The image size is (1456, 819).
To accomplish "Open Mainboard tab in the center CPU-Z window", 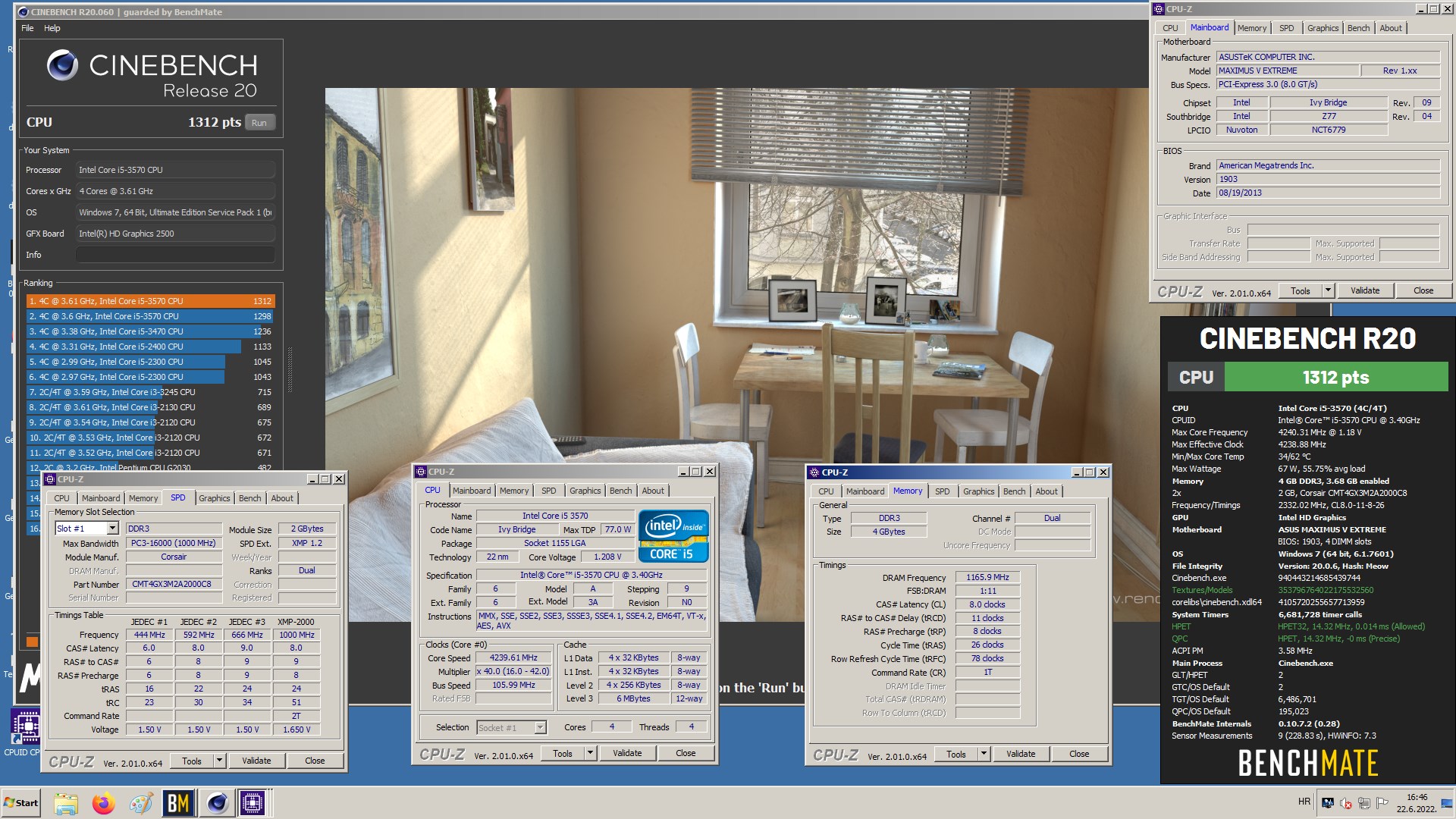I will tap(472, 491).
